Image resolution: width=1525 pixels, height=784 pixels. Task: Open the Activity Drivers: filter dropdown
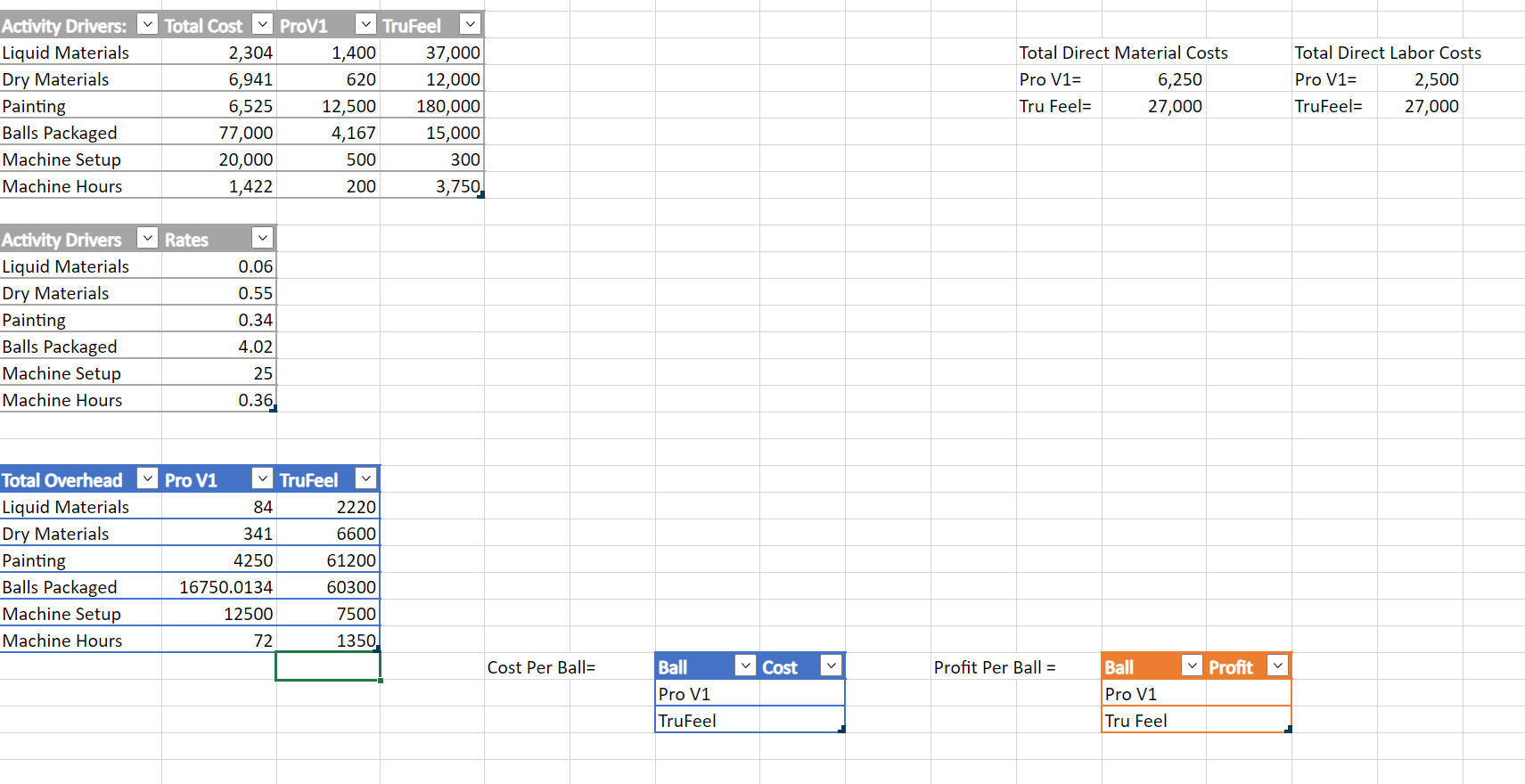pyautogui.click(x=148, y=25)
